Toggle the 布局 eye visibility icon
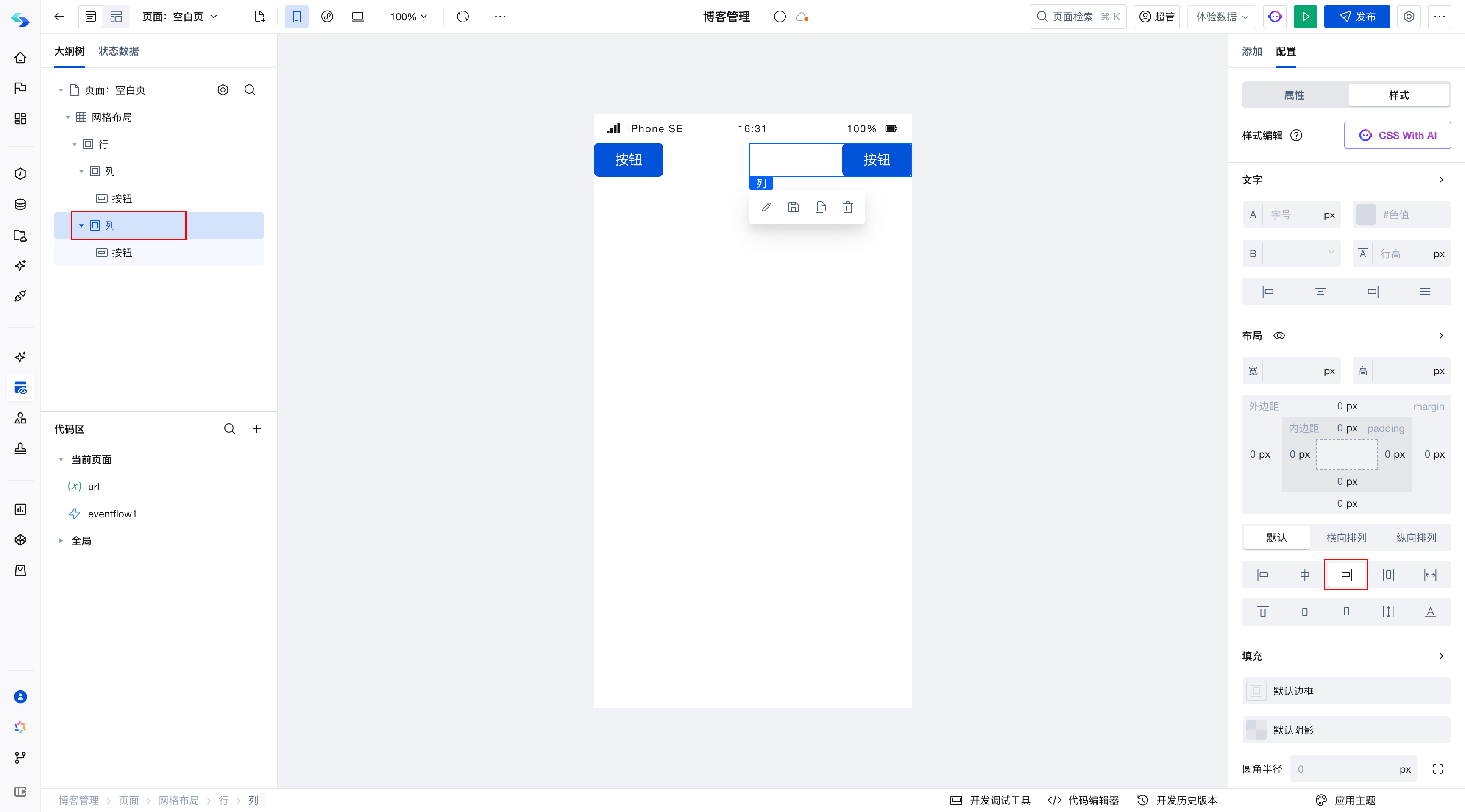Image resolution: width=1465 pixels, height=812 pixels. (x=1279, y=336)
